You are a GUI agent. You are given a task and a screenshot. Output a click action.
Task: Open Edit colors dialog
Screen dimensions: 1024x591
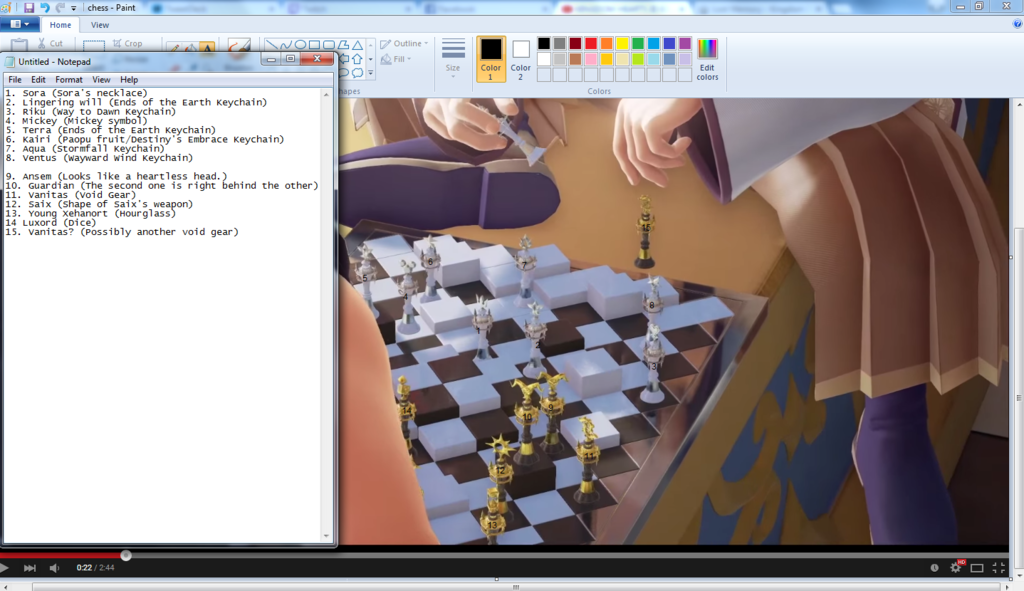707,59
